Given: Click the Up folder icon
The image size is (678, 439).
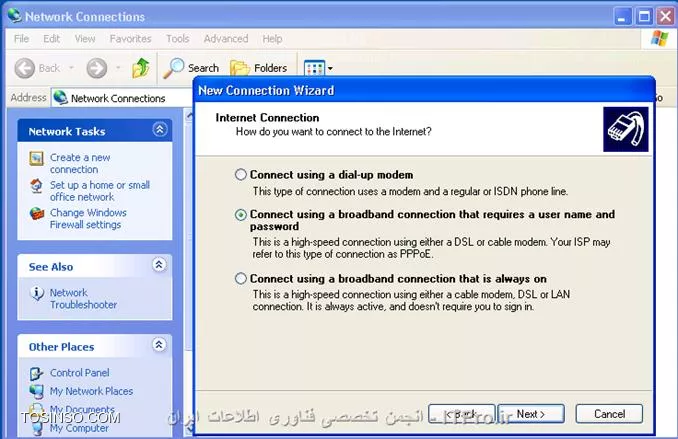Looking at the screenshot, I should pos(141,68).
